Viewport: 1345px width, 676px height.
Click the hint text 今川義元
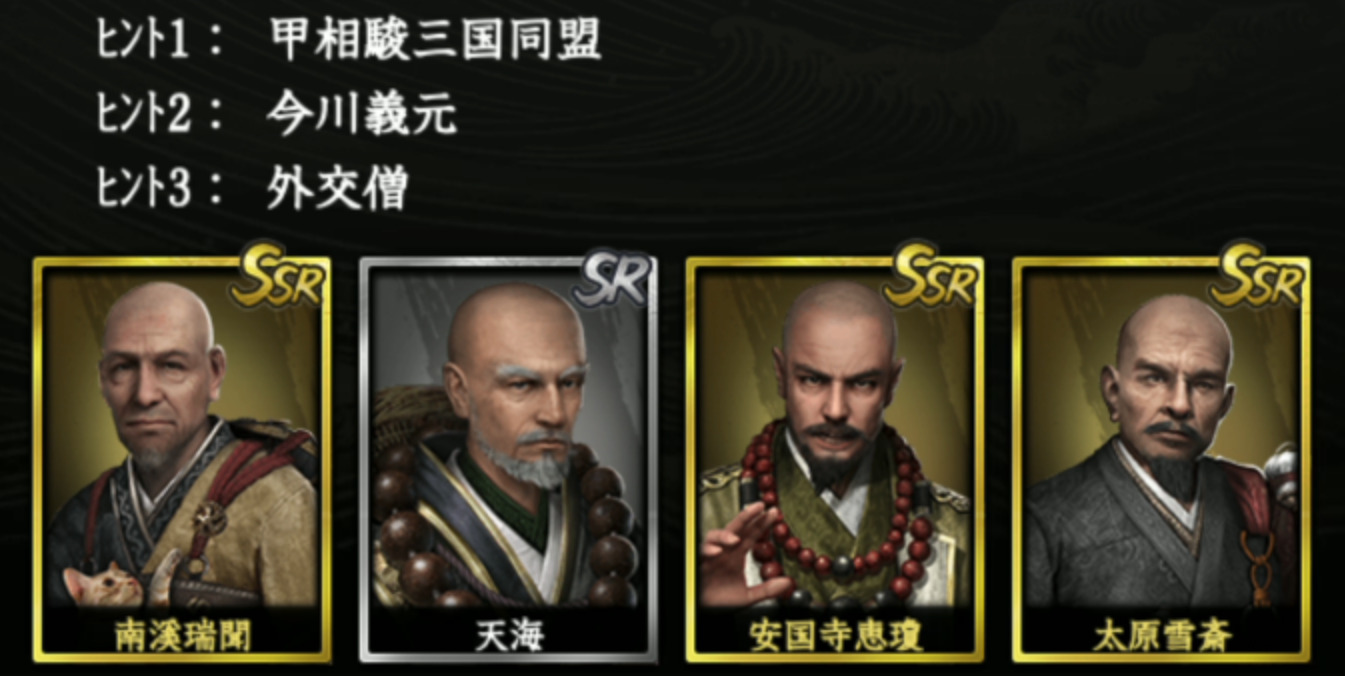pyautogui.click(x=361, y=115)
